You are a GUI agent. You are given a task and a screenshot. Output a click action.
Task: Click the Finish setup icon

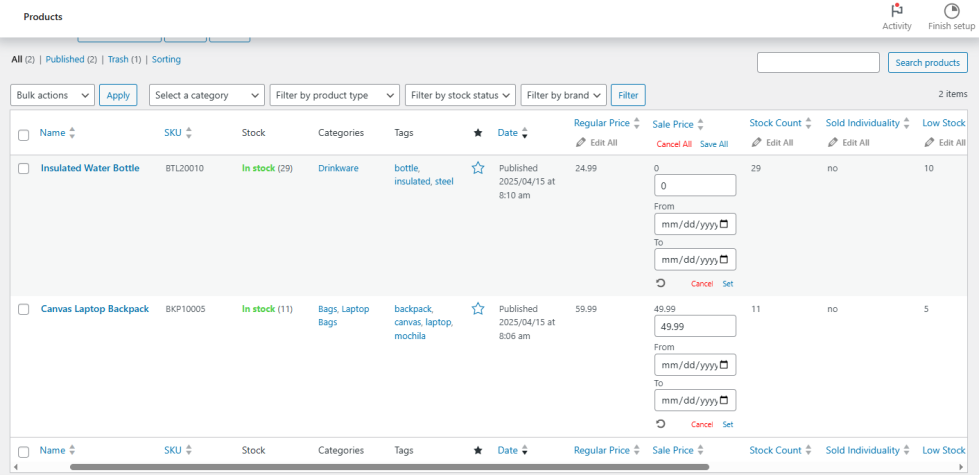coord(951,11)
